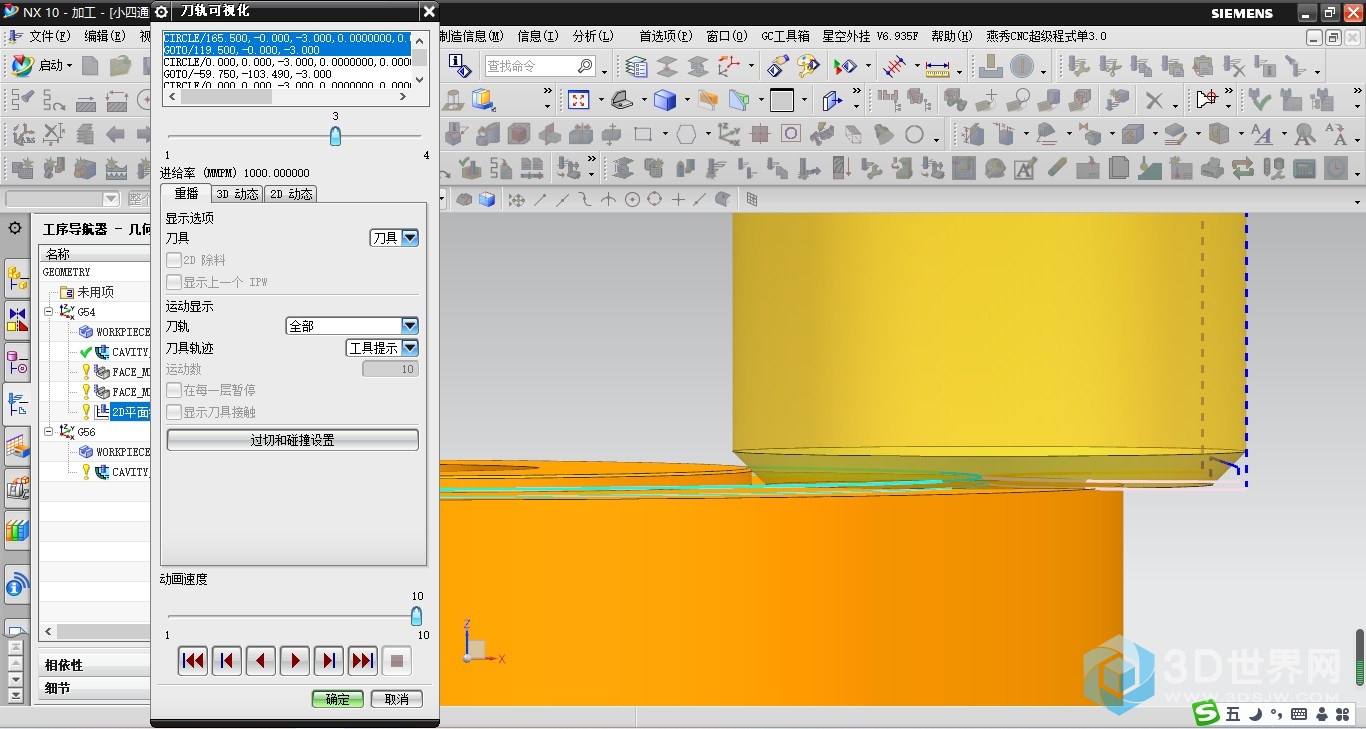Screen dimensions: 1366x729
Task: Click the object information icon
Action: click(460, 66)
